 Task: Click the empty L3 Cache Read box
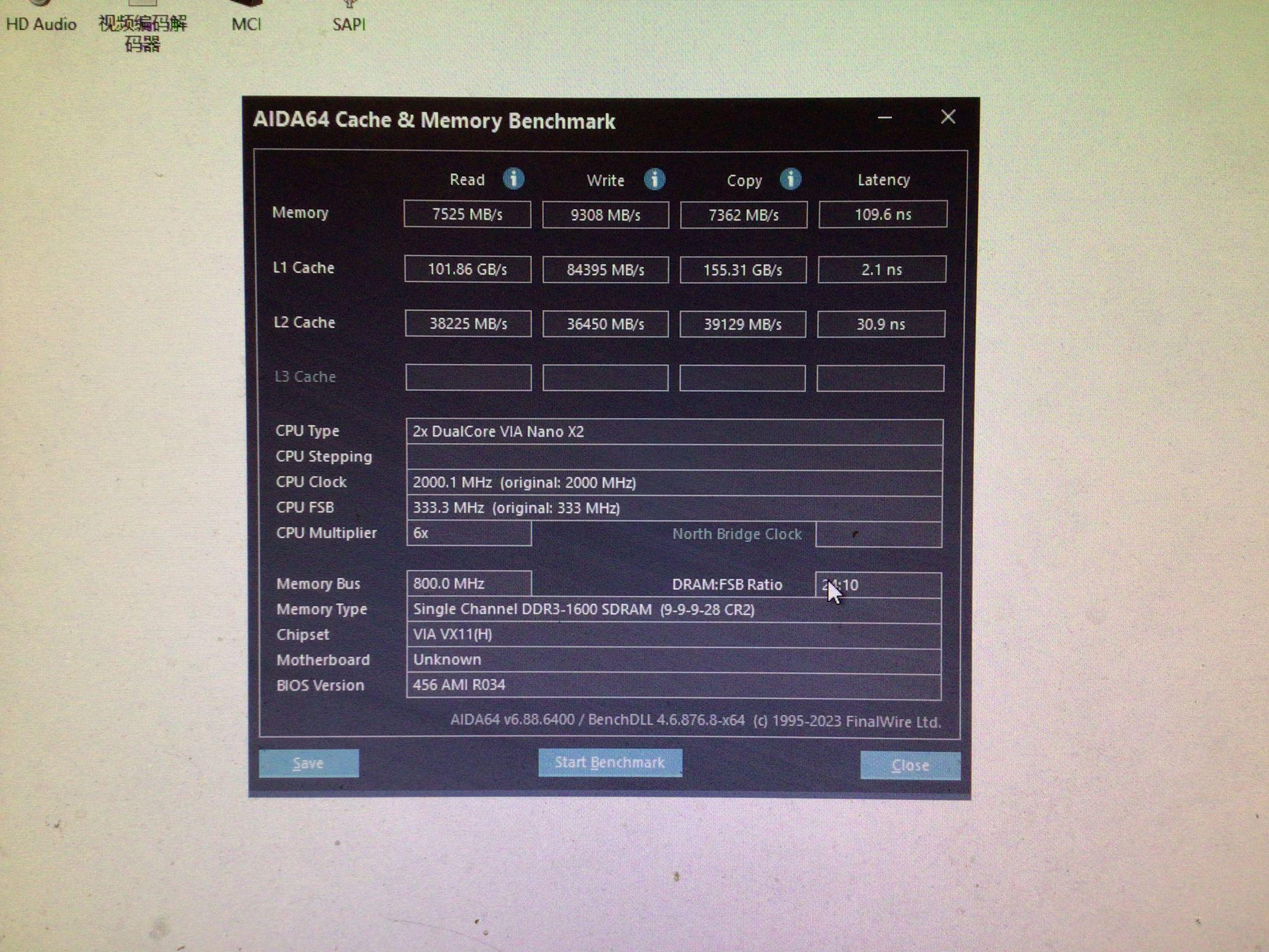pos(468,378)
